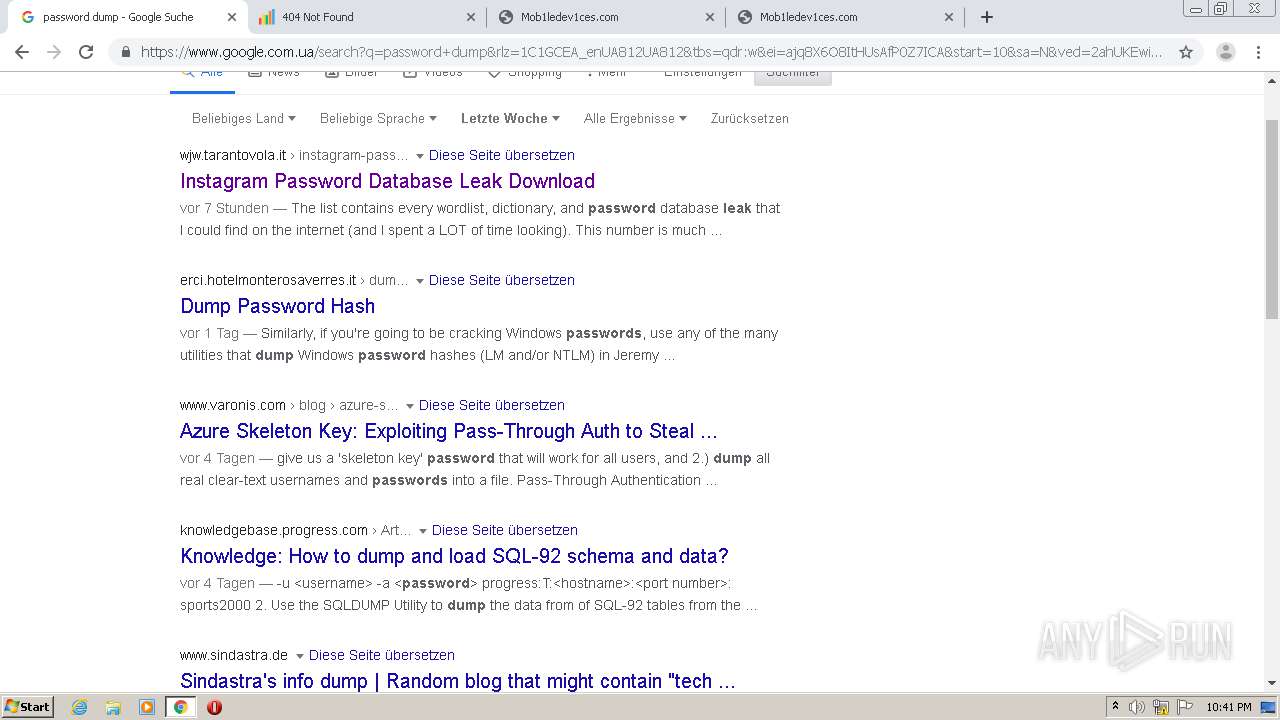
Task: Click the scrollbar up arrow
Action: pos(1272,79)
